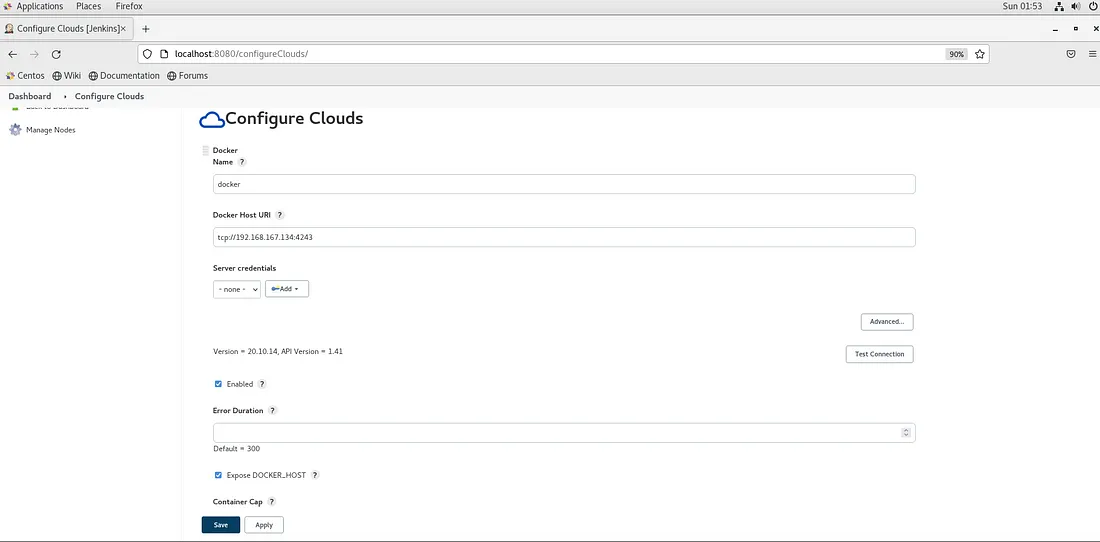
Task: Open the Manage Nodes sidebar link
Action: tap(51, 130)
